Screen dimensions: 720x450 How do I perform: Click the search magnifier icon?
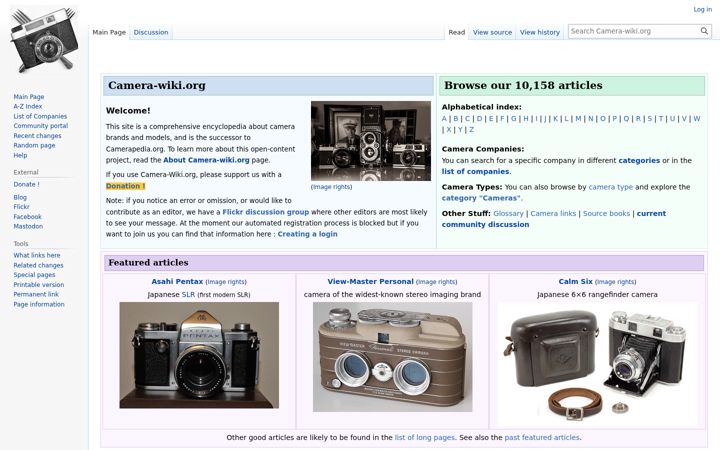(x=704, y=31)
